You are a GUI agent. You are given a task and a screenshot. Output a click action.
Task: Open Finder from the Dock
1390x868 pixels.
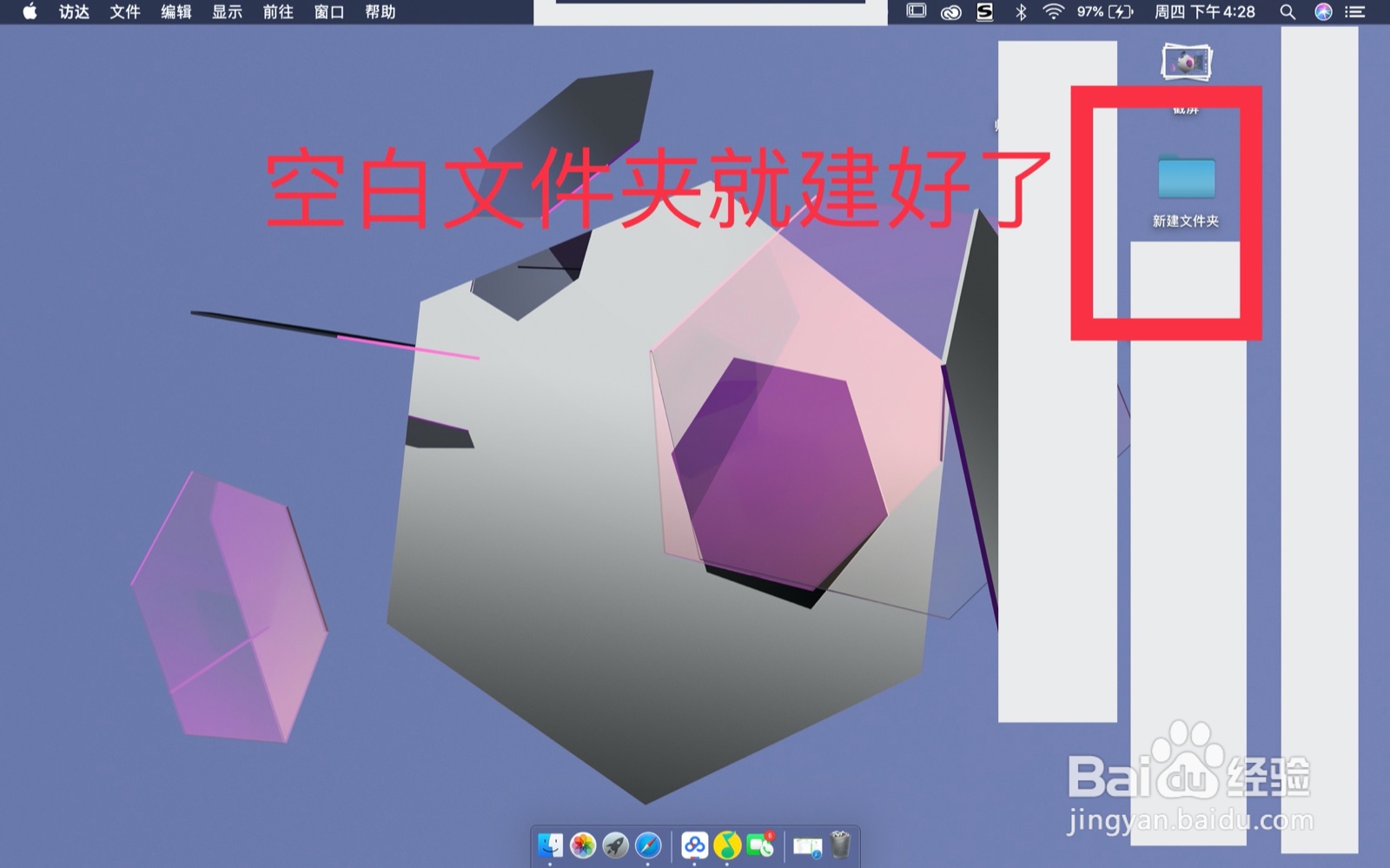(551, 846)
